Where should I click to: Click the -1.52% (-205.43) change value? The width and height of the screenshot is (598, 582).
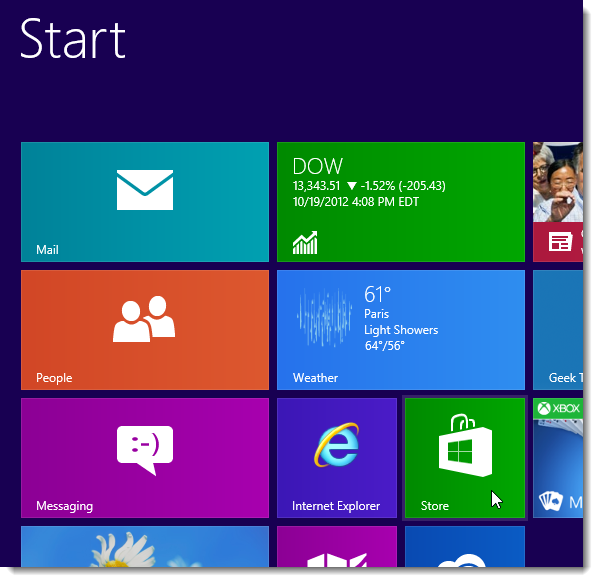[x=403, y=186]
